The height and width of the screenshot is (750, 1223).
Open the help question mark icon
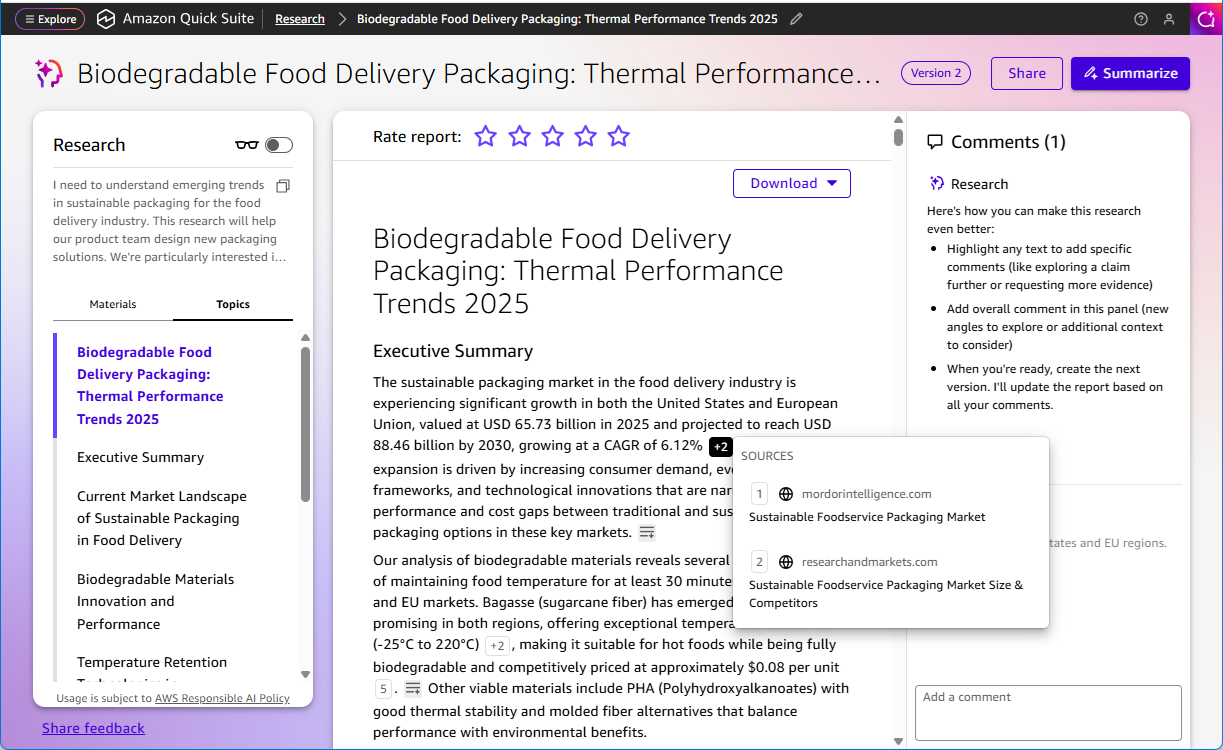coord(1141,19)
